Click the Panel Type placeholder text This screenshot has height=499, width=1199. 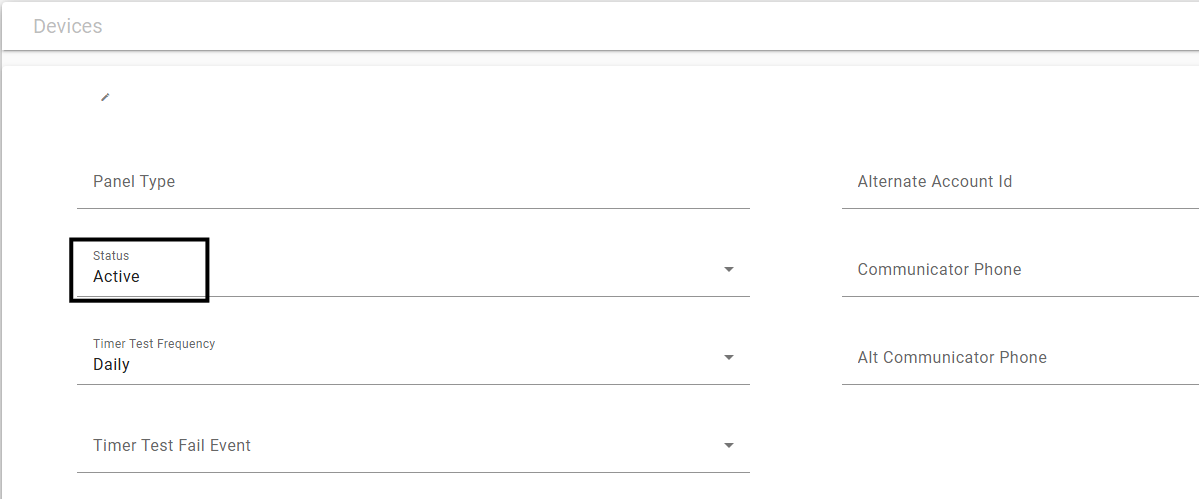(x=134, y=182)
